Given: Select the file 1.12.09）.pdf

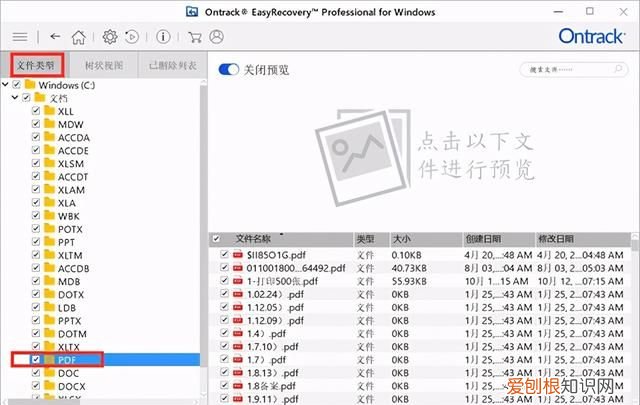Looking at the screenshot, I should click(x=275, y=320).
